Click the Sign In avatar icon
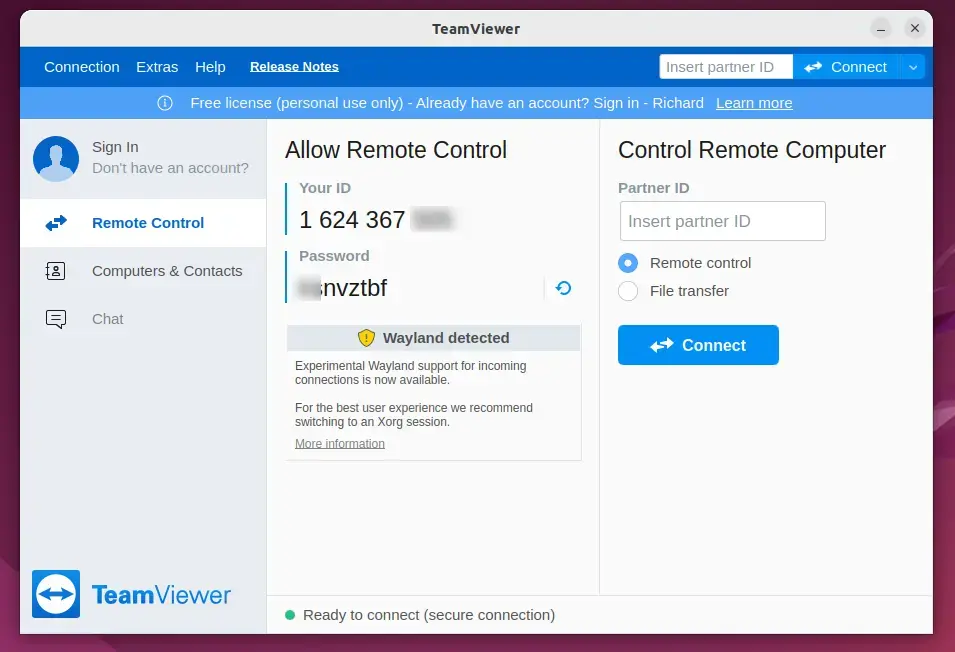 pos(55,159)
